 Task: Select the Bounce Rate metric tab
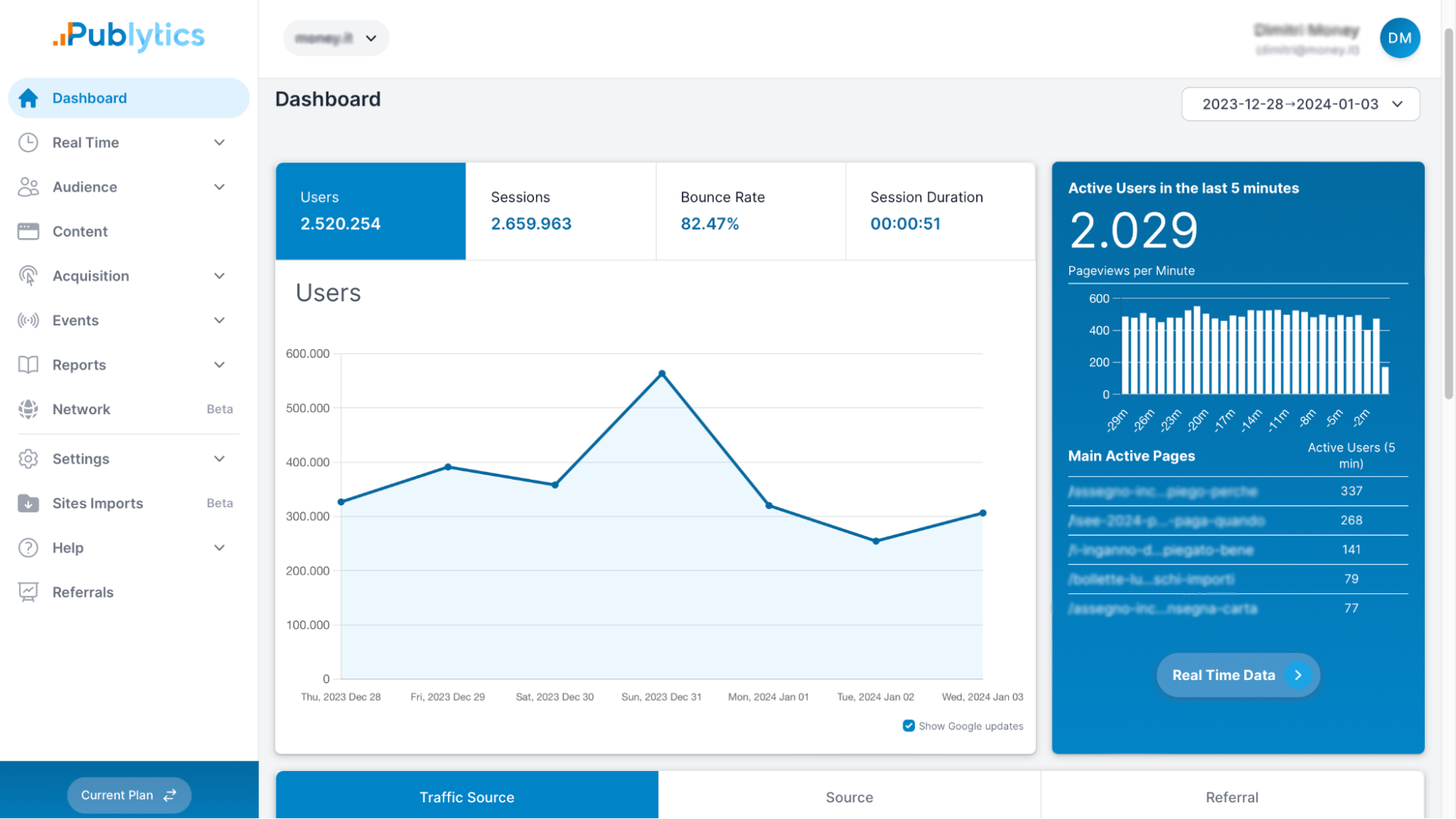[x=750, y=211]
